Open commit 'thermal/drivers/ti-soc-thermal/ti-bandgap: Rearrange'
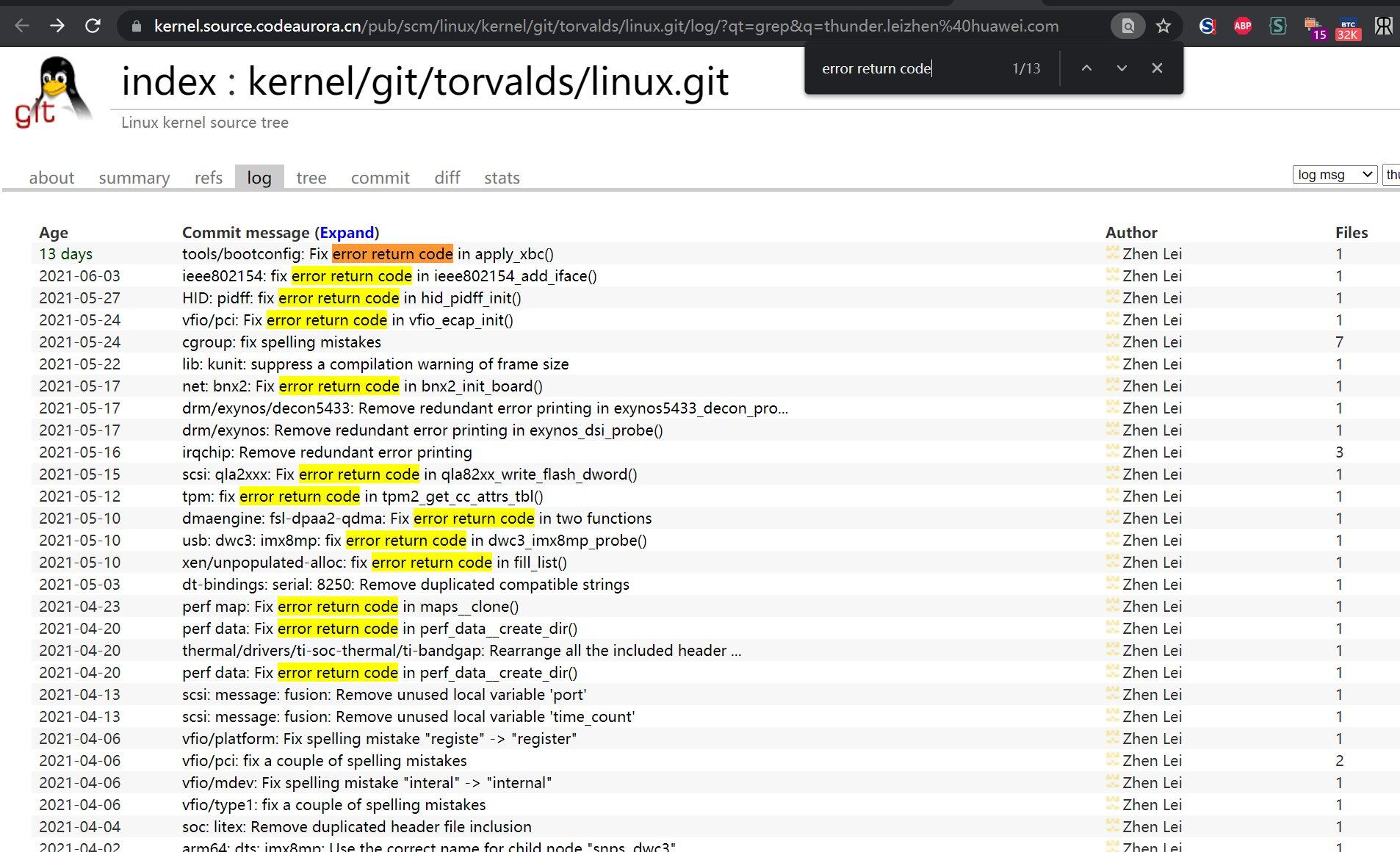 point(461,651)
